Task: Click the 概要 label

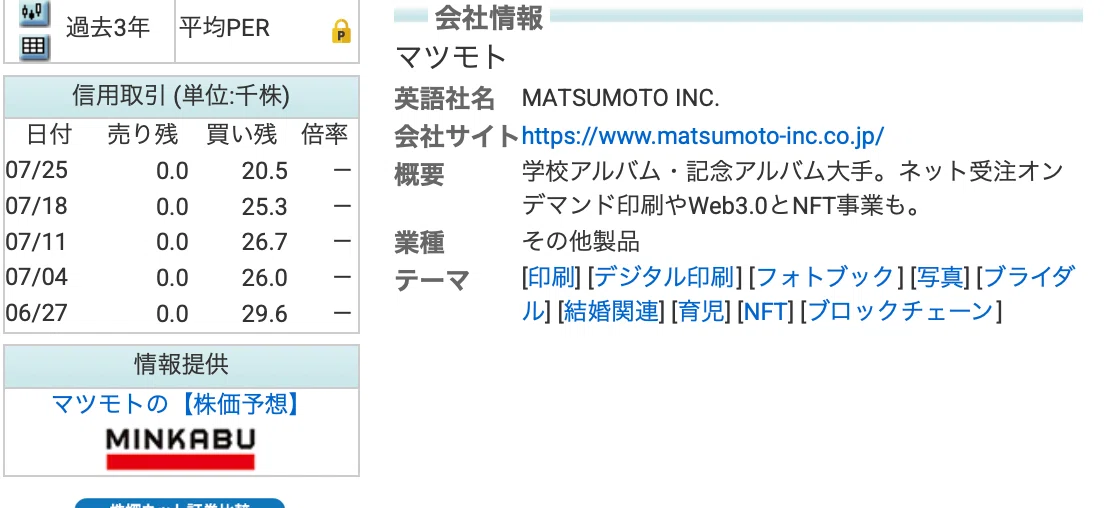Action: pos(419,174)
